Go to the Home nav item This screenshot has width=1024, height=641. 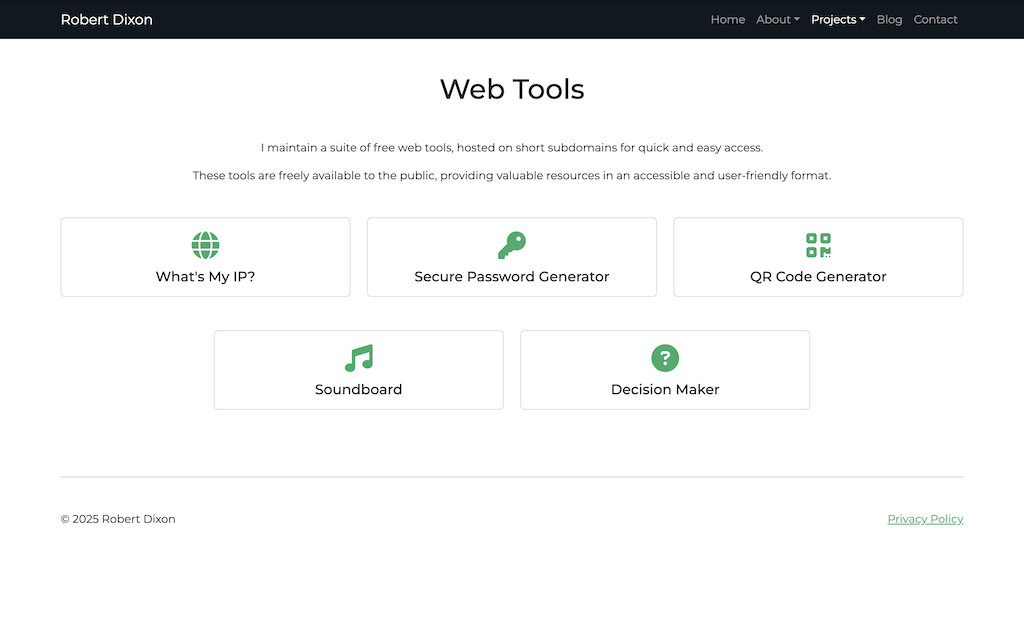tap(727, 20)
